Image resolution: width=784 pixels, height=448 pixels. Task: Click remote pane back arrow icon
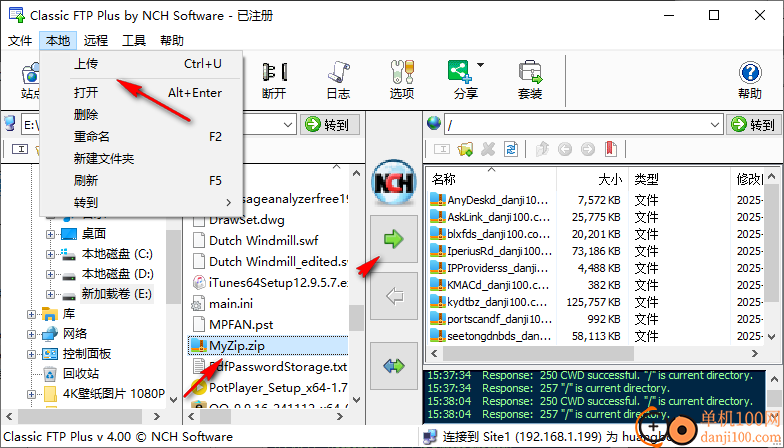[565, 149]
